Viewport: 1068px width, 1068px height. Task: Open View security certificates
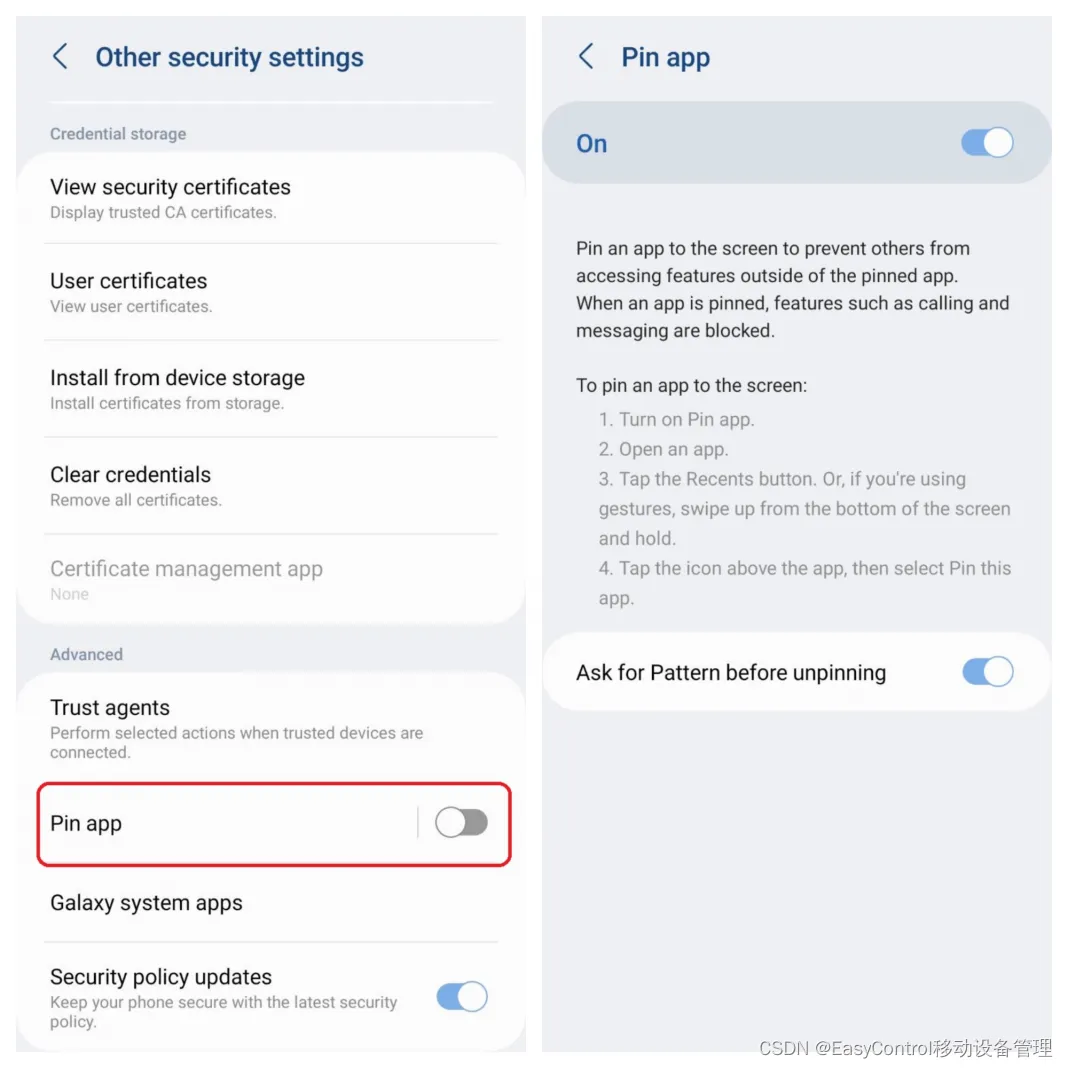click(x=271, y=198)
